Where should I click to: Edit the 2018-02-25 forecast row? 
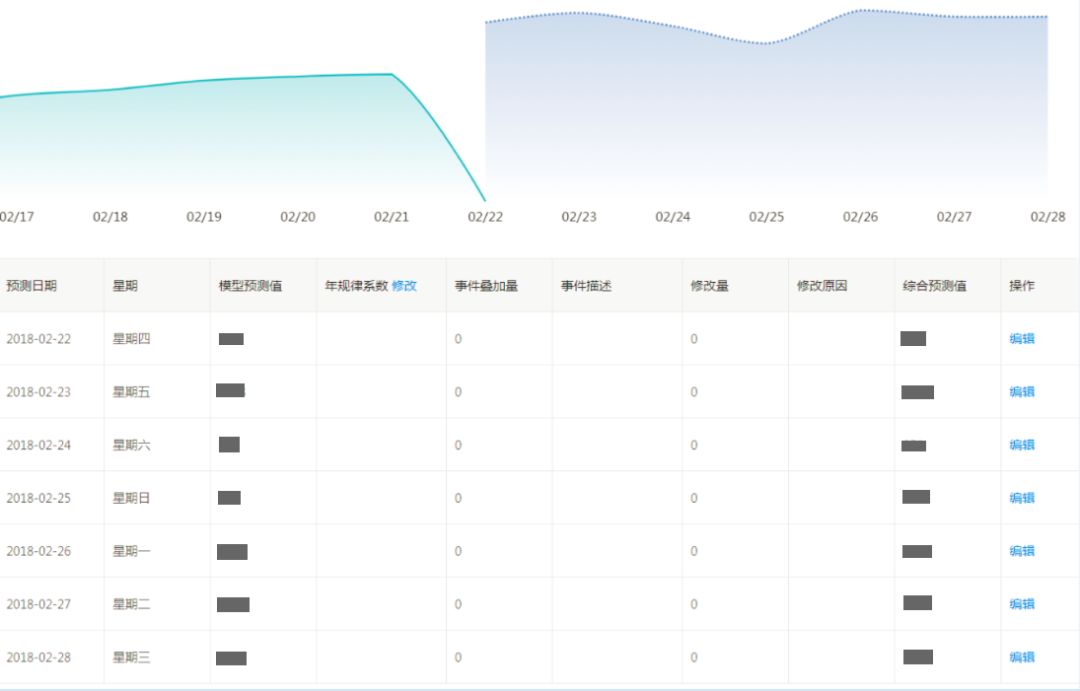coord(1021,498)
